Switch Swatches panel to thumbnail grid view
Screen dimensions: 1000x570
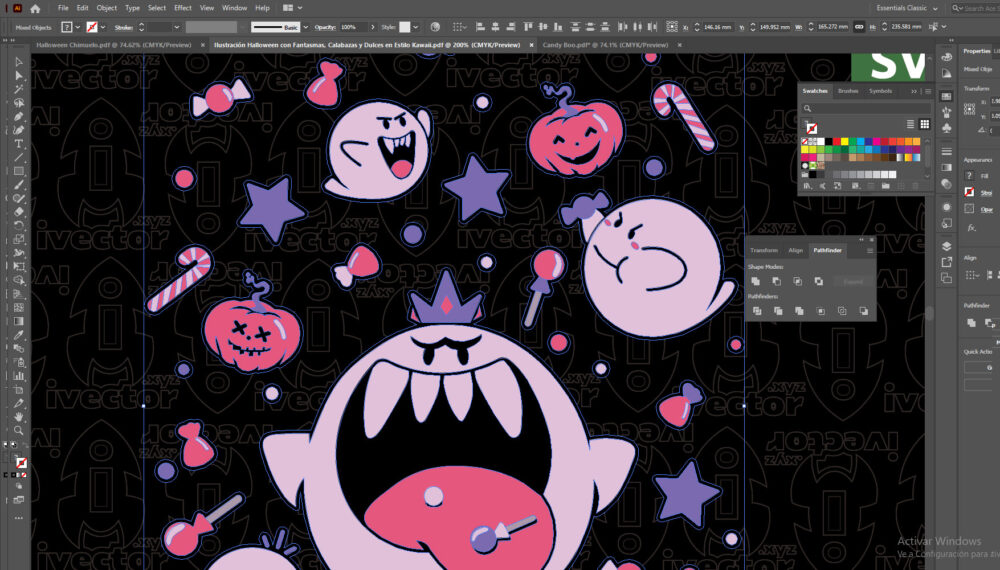924,124
